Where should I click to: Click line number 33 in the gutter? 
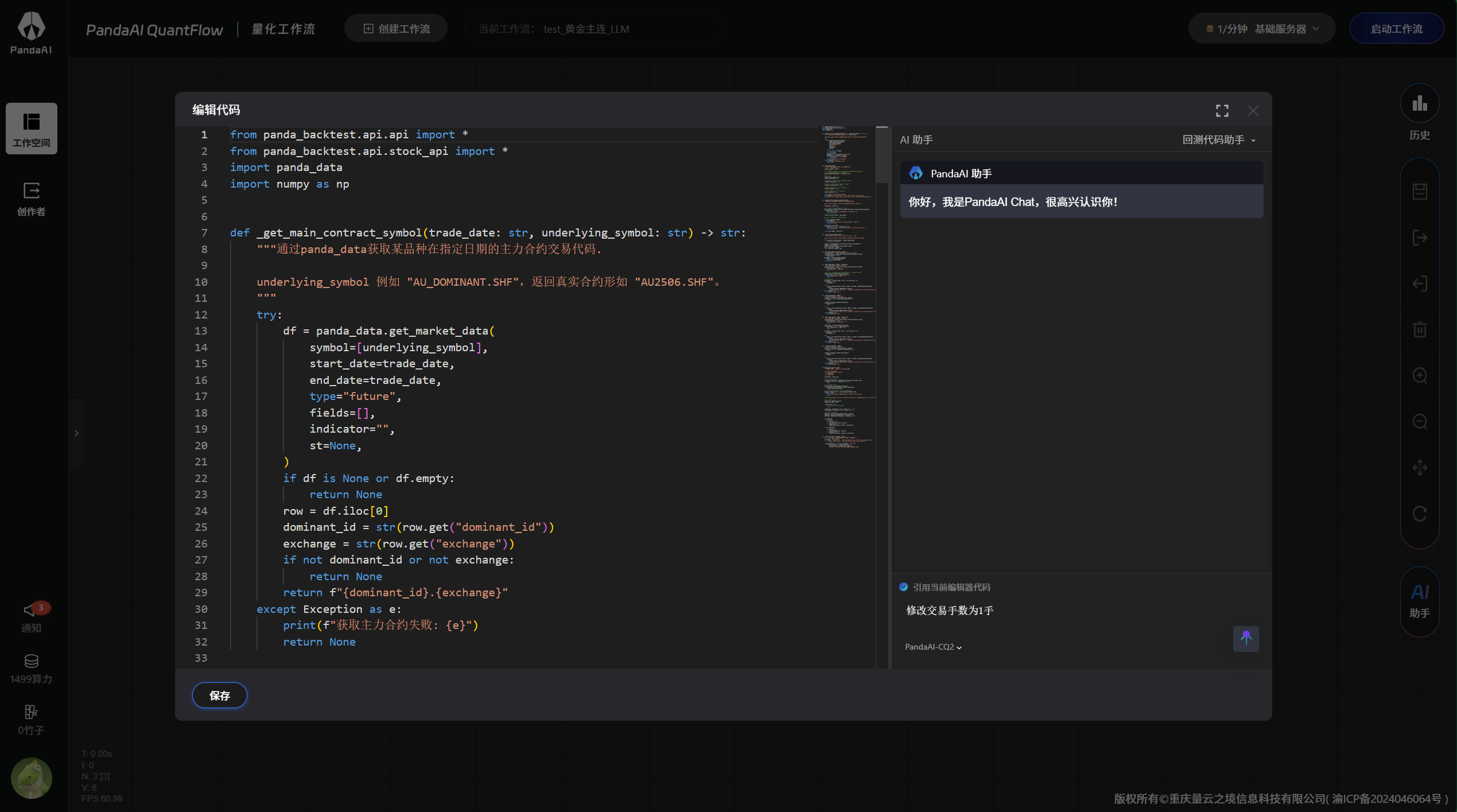pyautogui.click(x=201, y=658)
